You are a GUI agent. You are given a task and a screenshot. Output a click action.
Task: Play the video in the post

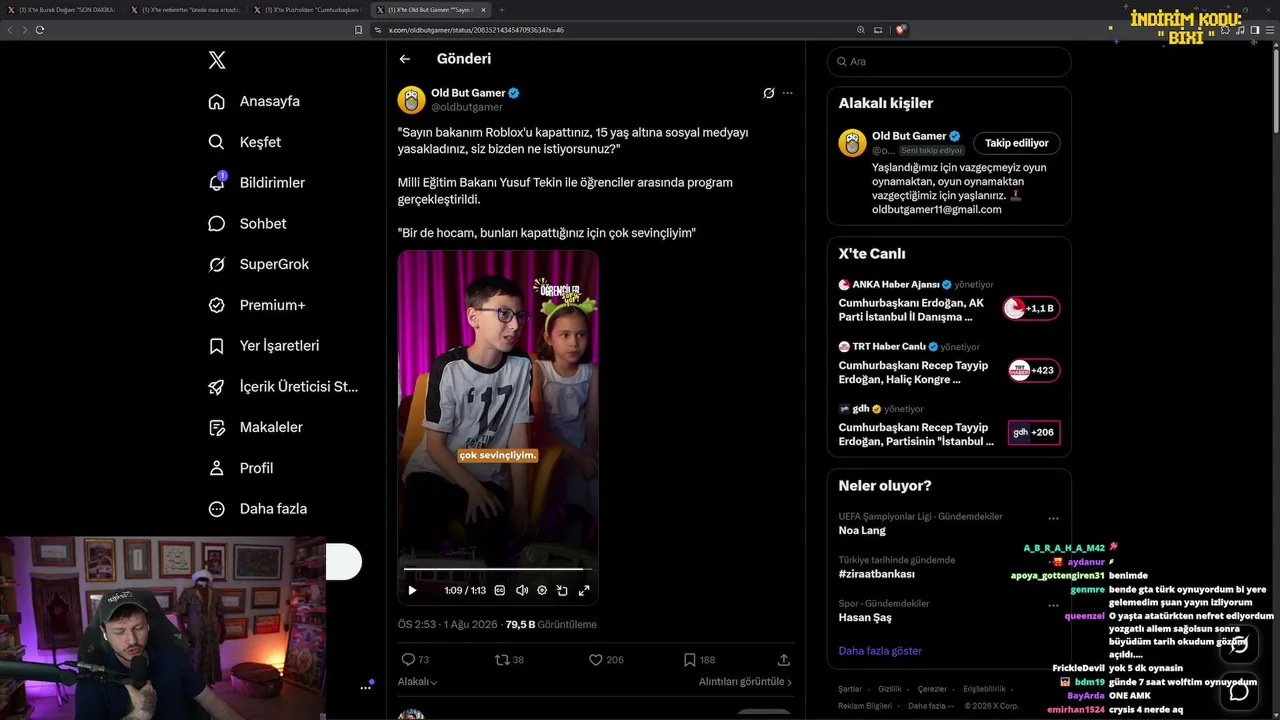412,590
